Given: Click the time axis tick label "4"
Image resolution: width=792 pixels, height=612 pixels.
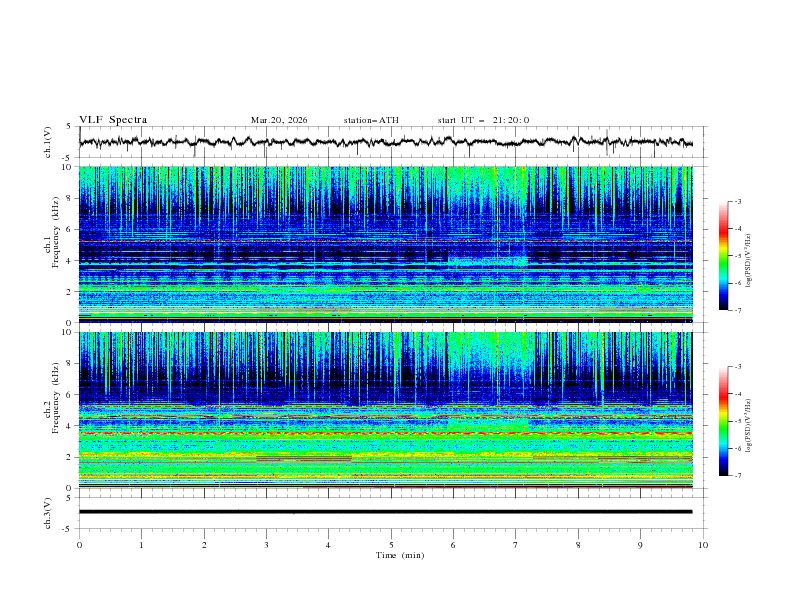Looking at the screenshot, I should [x=328, y=545].
